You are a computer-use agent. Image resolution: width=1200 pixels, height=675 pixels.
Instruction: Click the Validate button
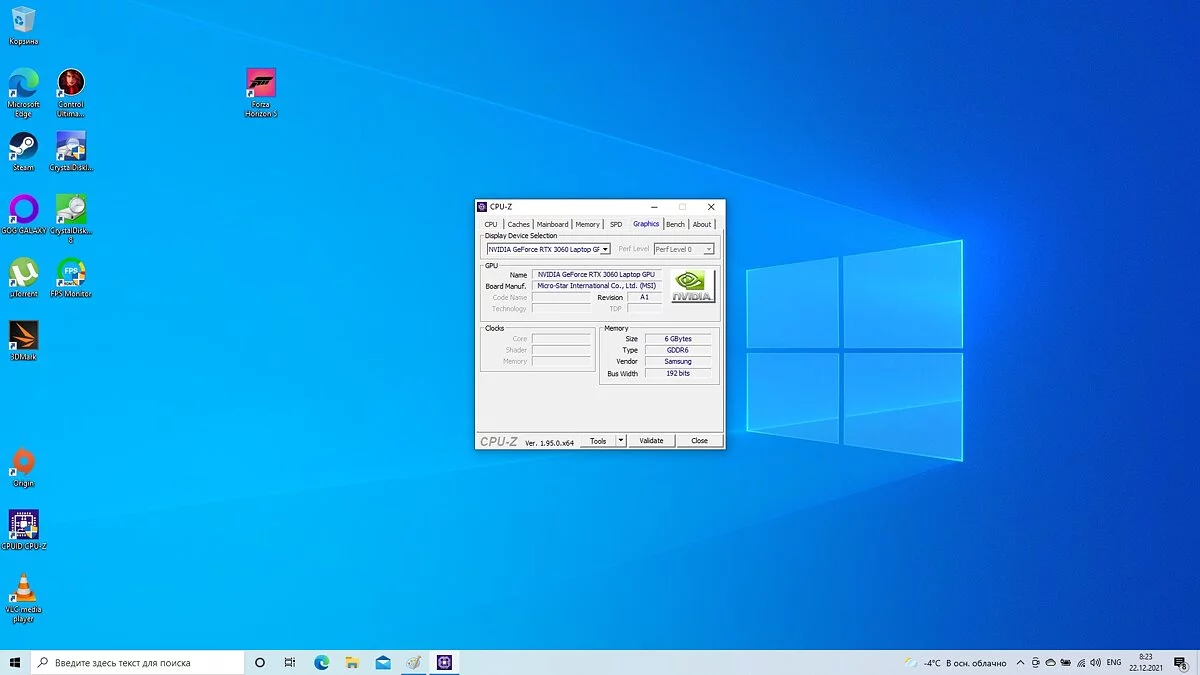[651, 441]
